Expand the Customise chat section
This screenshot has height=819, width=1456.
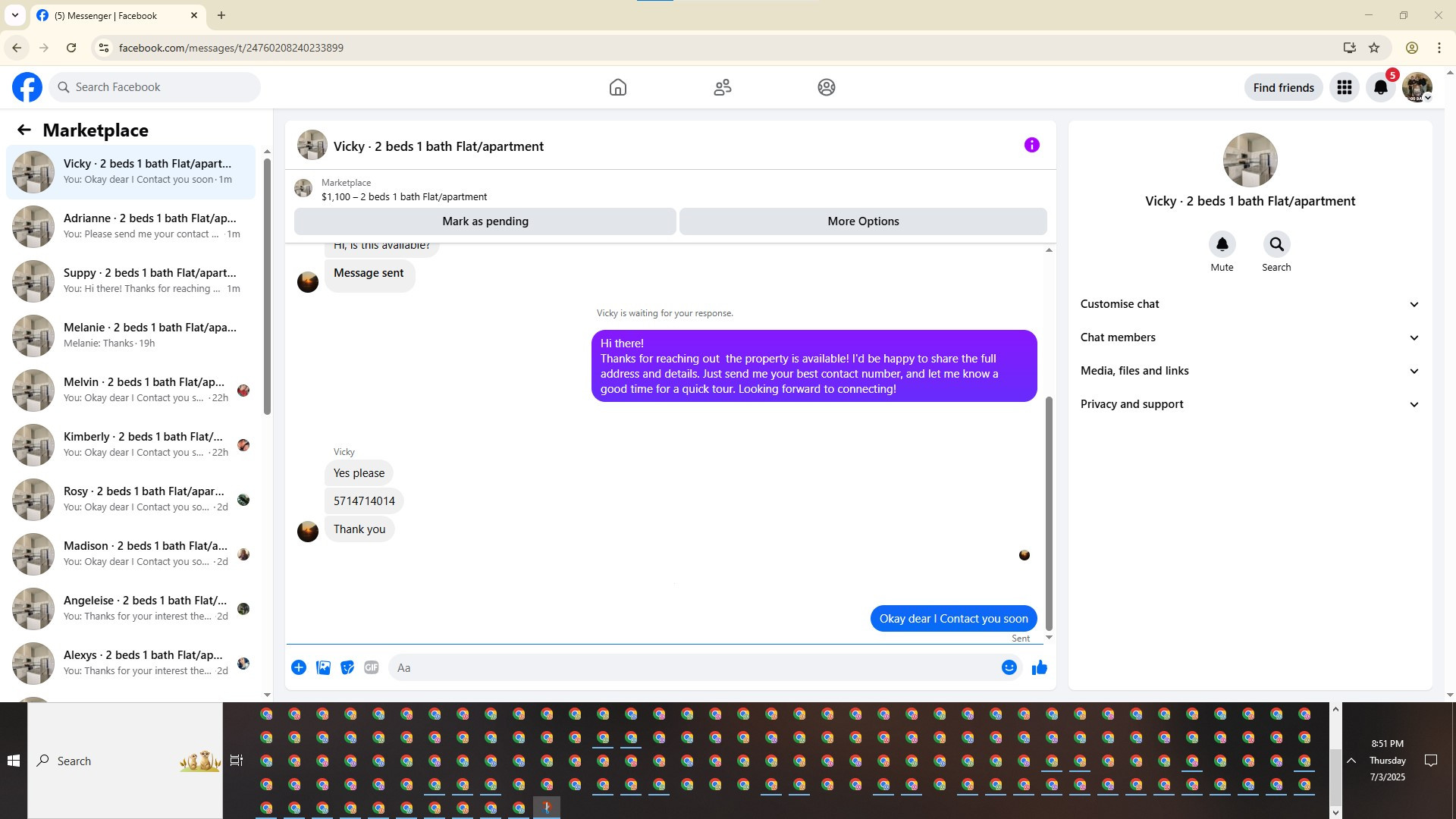[1249, 304]
